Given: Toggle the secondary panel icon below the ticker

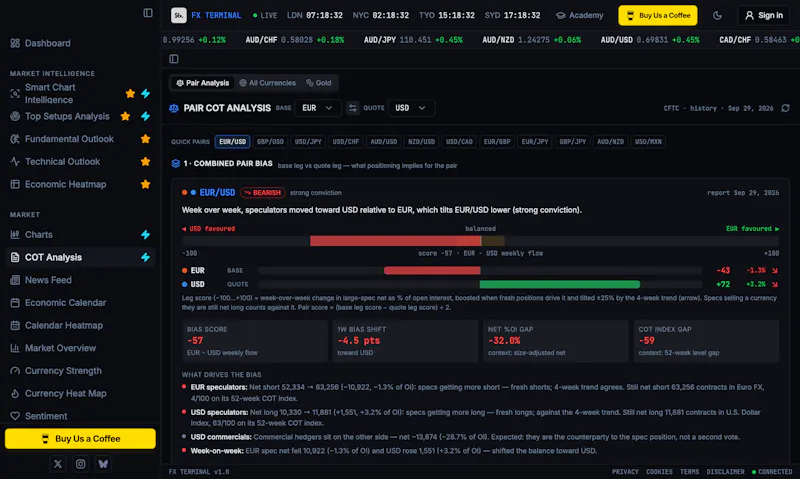Looking at the screenshot, I should 174,59.
